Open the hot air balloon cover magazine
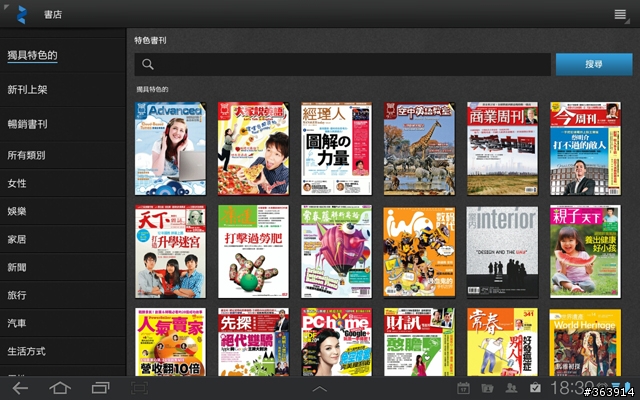 point(336,251)
